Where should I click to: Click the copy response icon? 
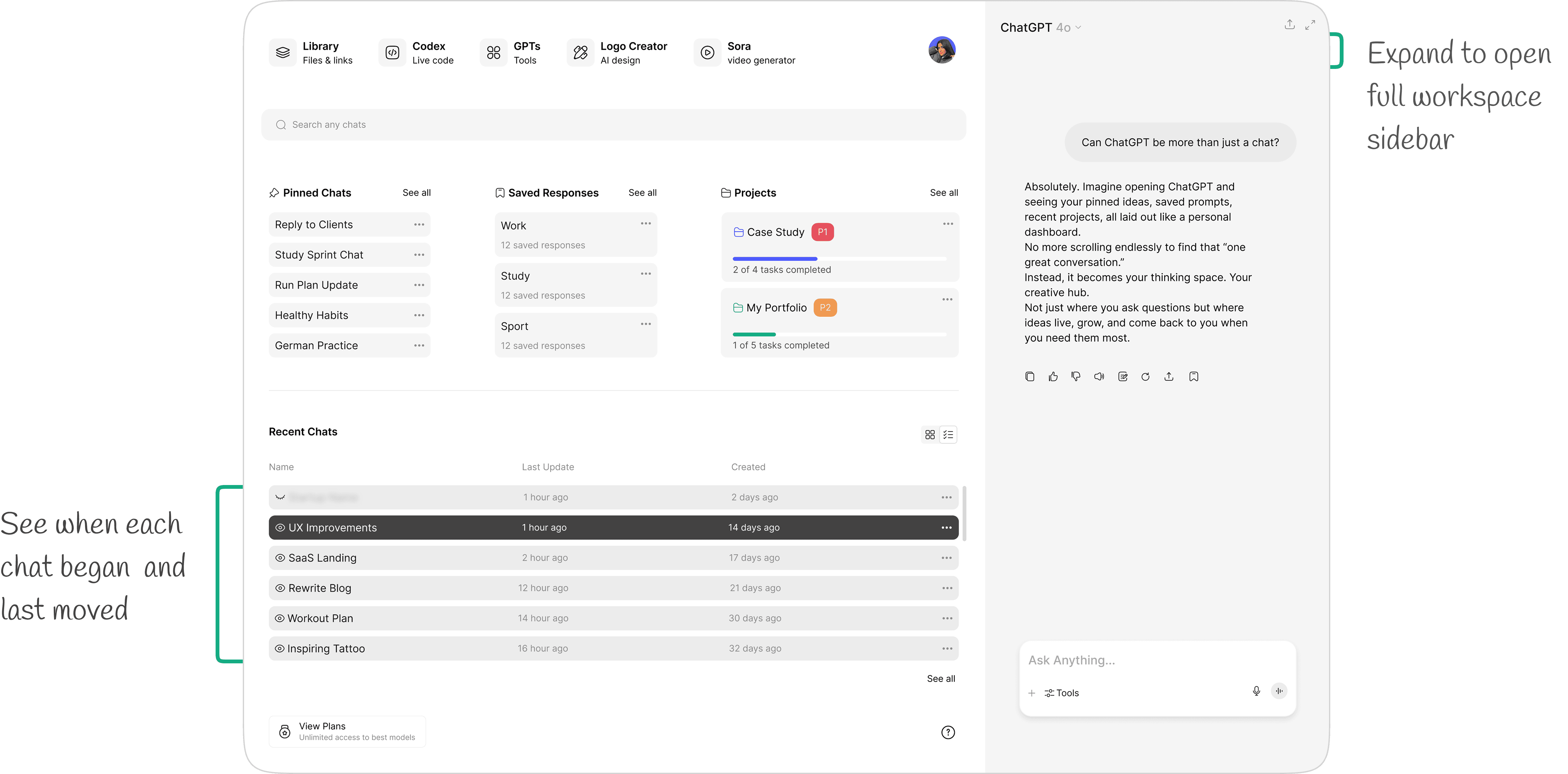click(1029, 376)
